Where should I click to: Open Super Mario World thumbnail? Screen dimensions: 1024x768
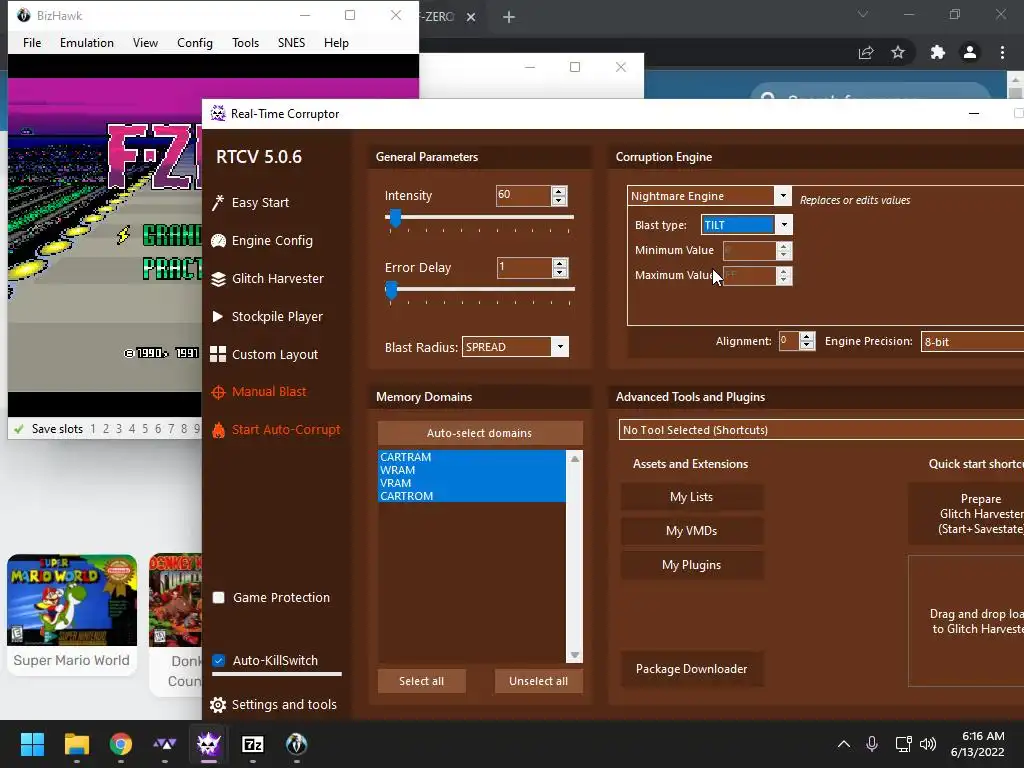[72, 601]
